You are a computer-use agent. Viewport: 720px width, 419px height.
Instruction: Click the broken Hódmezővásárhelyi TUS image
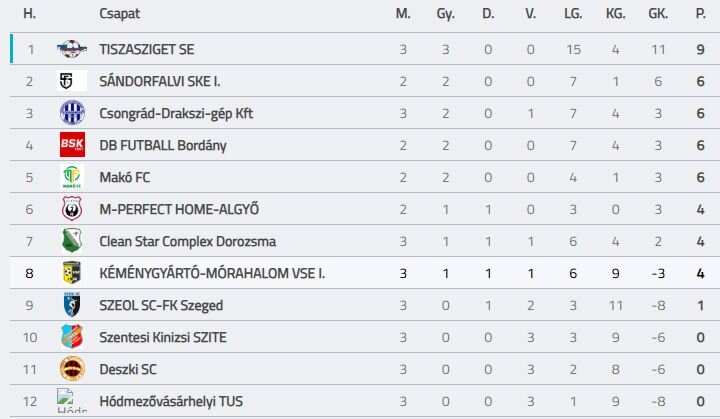(x=72, y=401)
